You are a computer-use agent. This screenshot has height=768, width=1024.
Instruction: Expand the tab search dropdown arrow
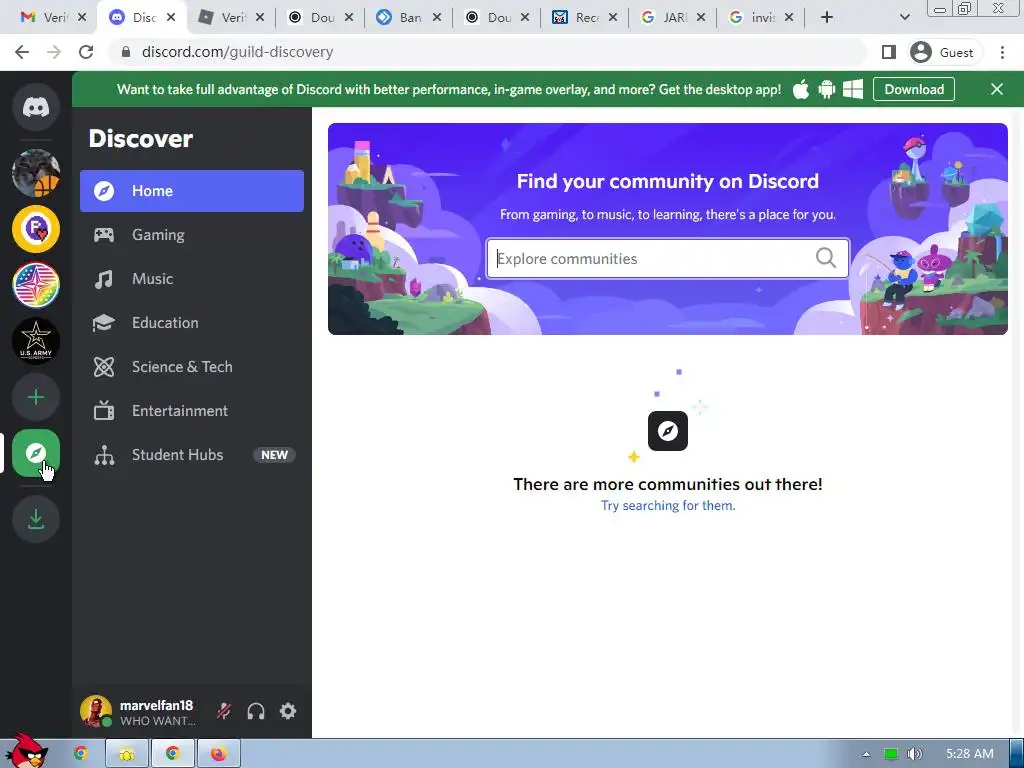(x=904, y=18)
